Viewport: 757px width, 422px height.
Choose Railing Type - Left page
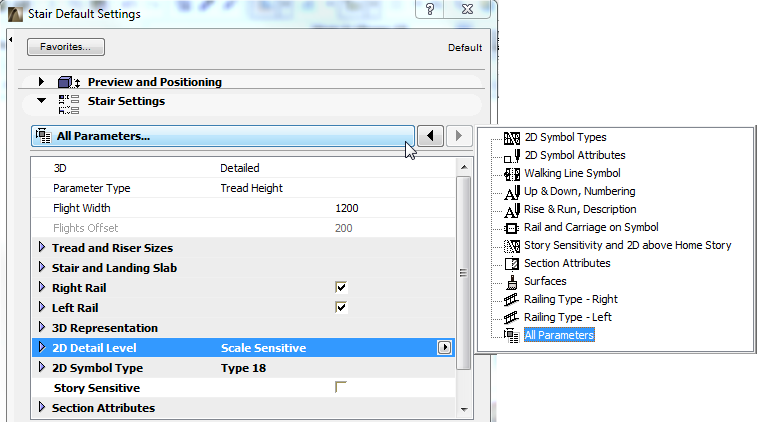click(568, 317)
